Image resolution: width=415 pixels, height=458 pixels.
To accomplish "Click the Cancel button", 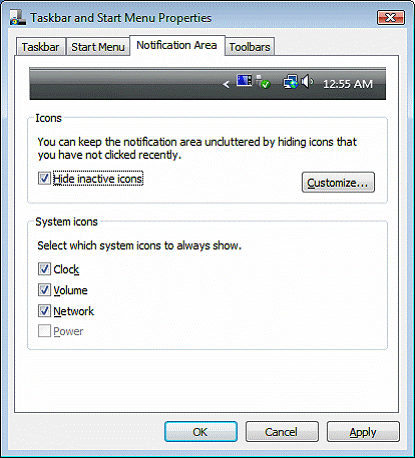I will (282, 432).
